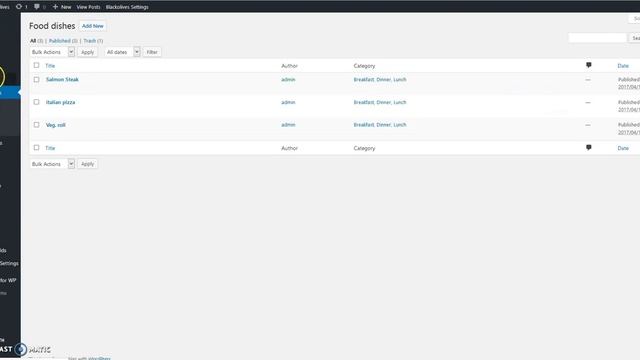The width and height of the screenshot is (640, 360).
Task: Focus the search dishes input field
Action: [x=598, y=38]
